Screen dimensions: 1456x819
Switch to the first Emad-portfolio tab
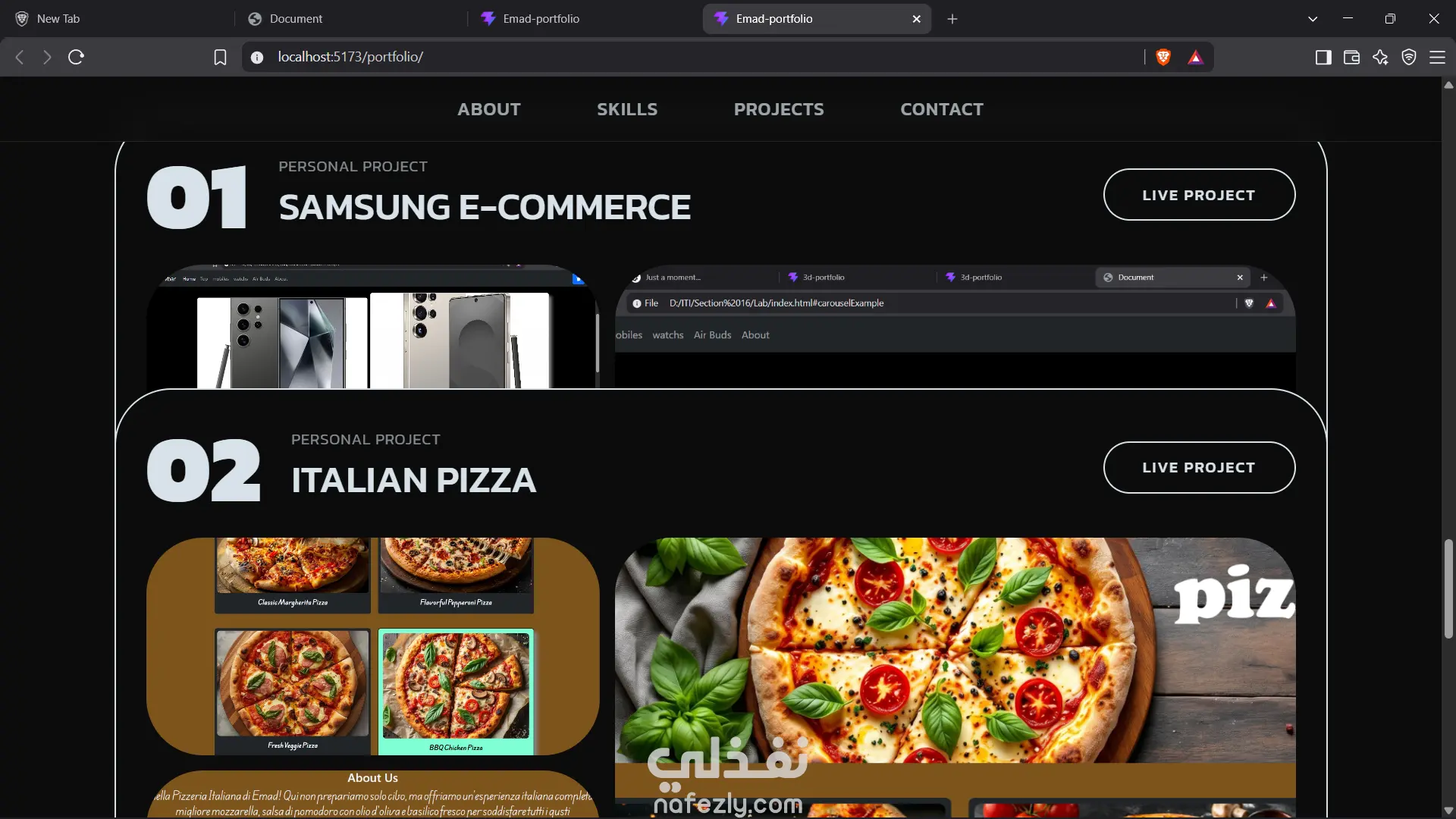[x=583, y=19]
